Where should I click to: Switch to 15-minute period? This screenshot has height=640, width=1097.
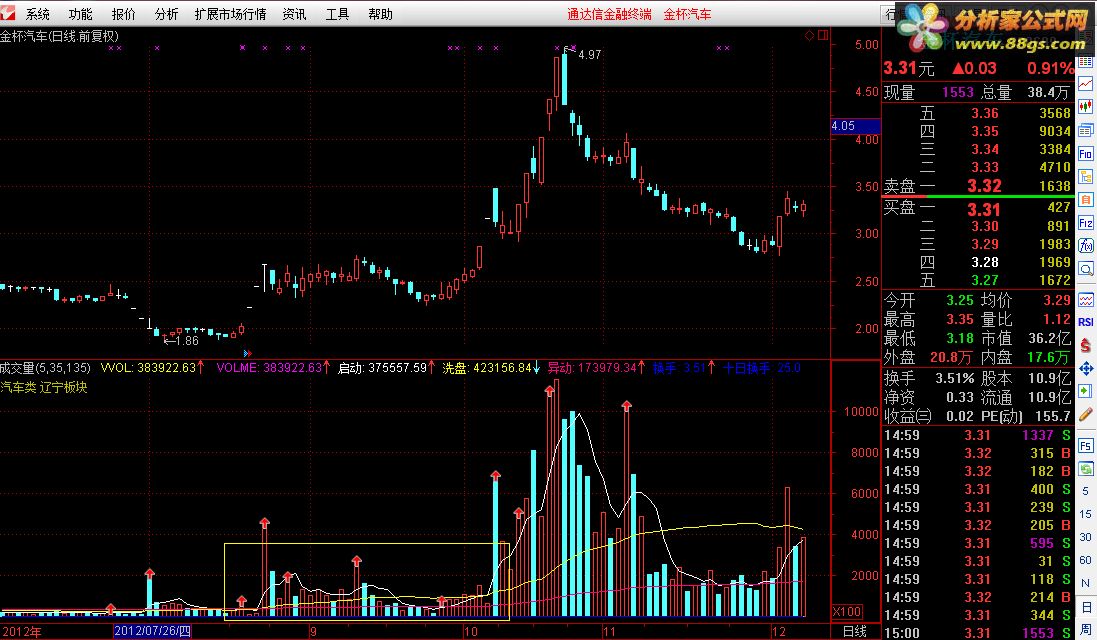[1086, 514]
